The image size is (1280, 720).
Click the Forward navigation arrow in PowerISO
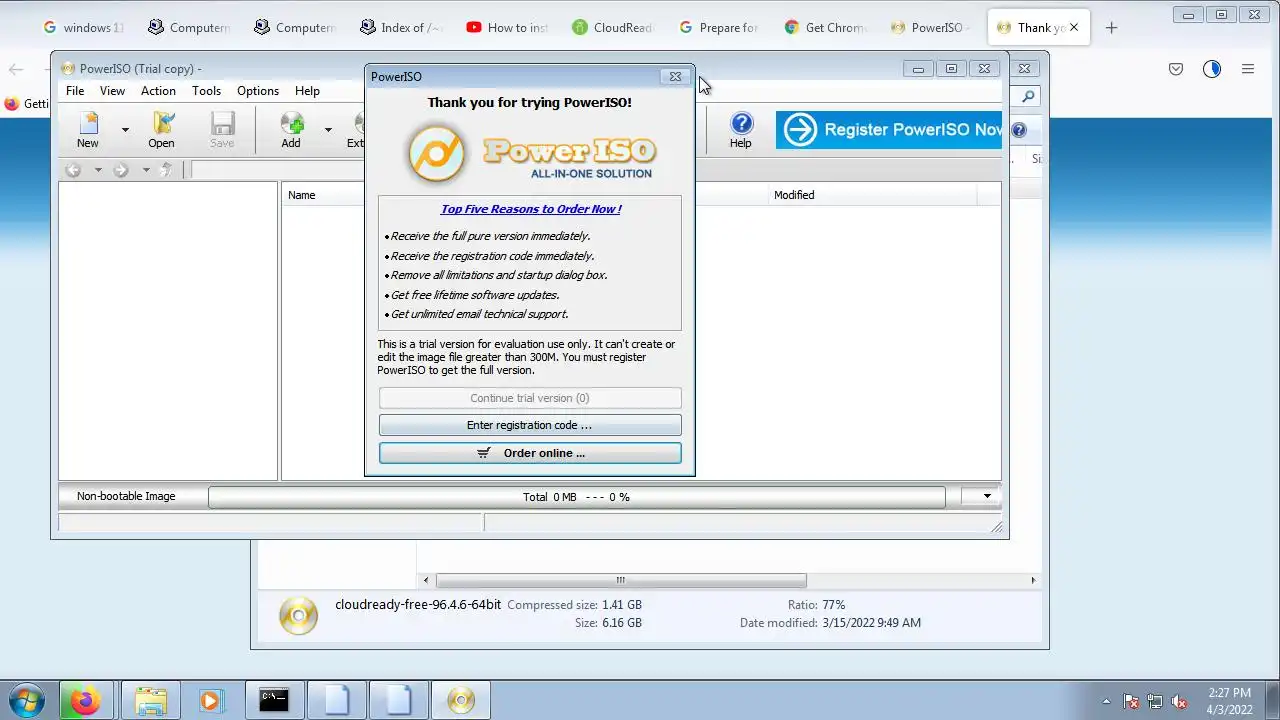(121, 170)
